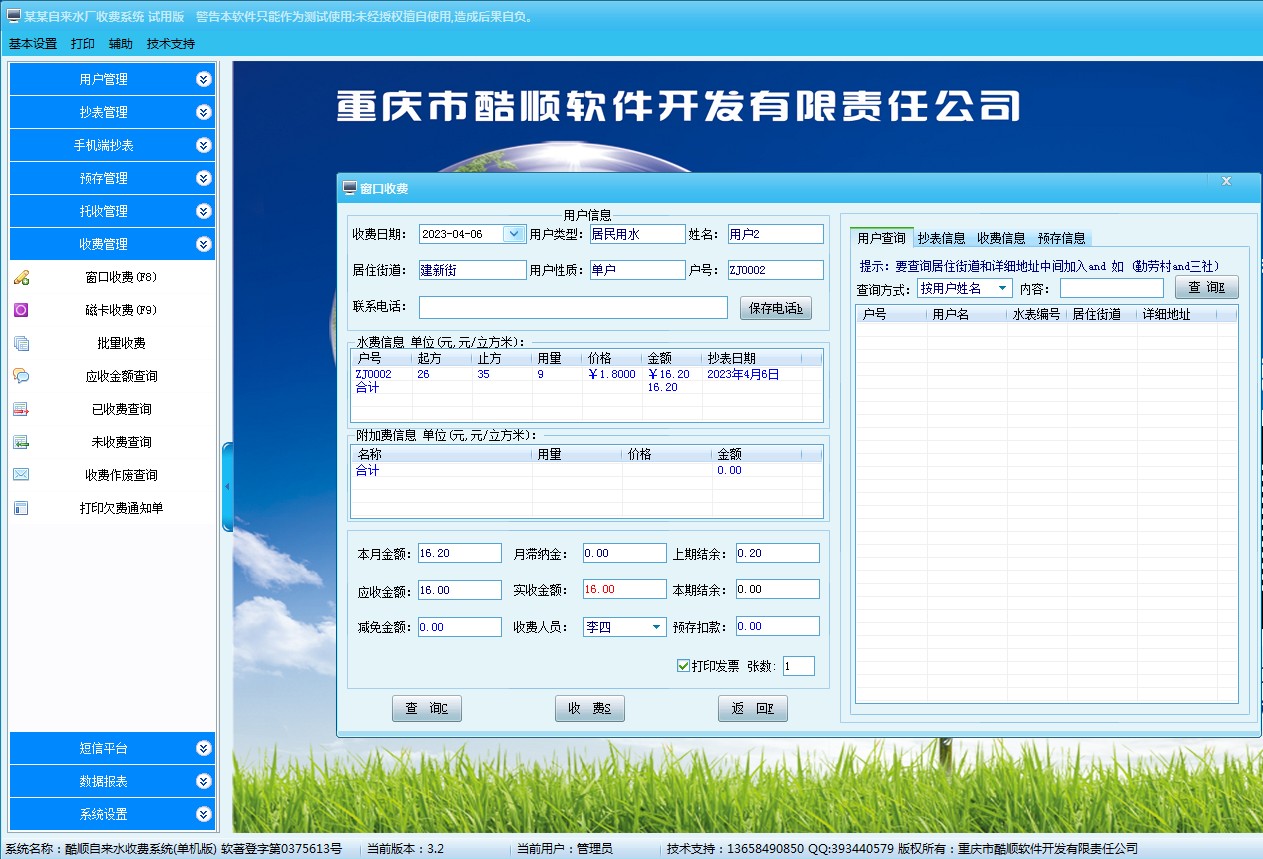Click the 应收金额查询 chat bubble icon
The image size is (1263, 859).
pyautogui.click(x=21, y=376)
